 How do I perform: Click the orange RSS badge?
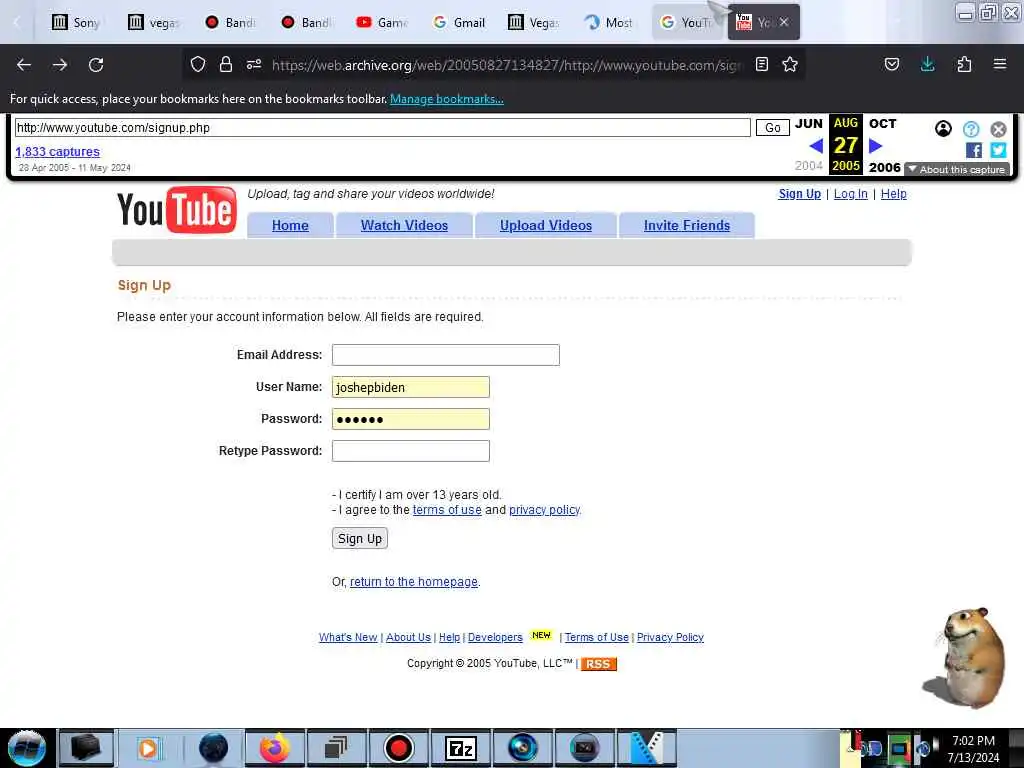click(x=598, y=664)
